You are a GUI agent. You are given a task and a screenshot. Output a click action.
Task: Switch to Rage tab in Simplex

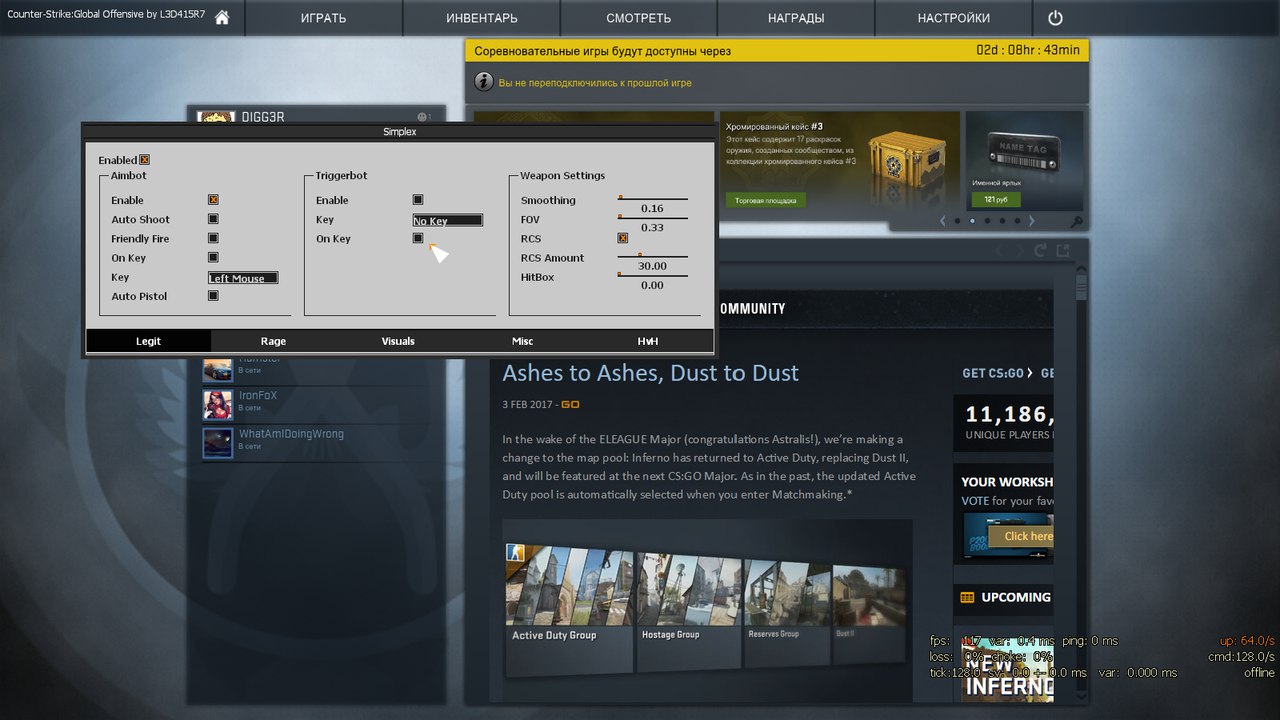pyautogui.click(x=273, y=341)
